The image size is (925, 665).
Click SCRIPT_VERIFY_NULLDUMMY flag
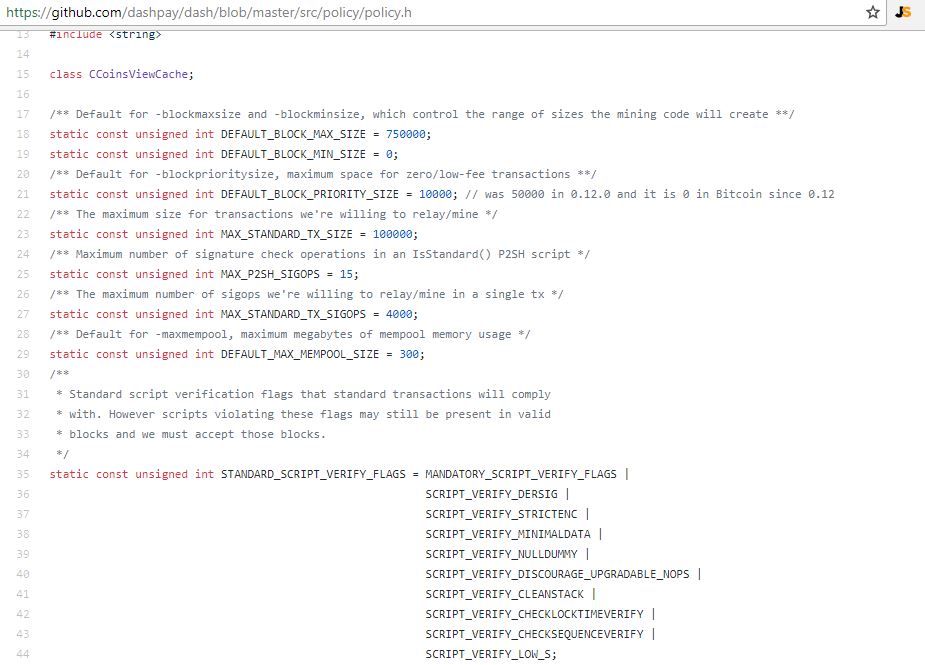point(501,555)
